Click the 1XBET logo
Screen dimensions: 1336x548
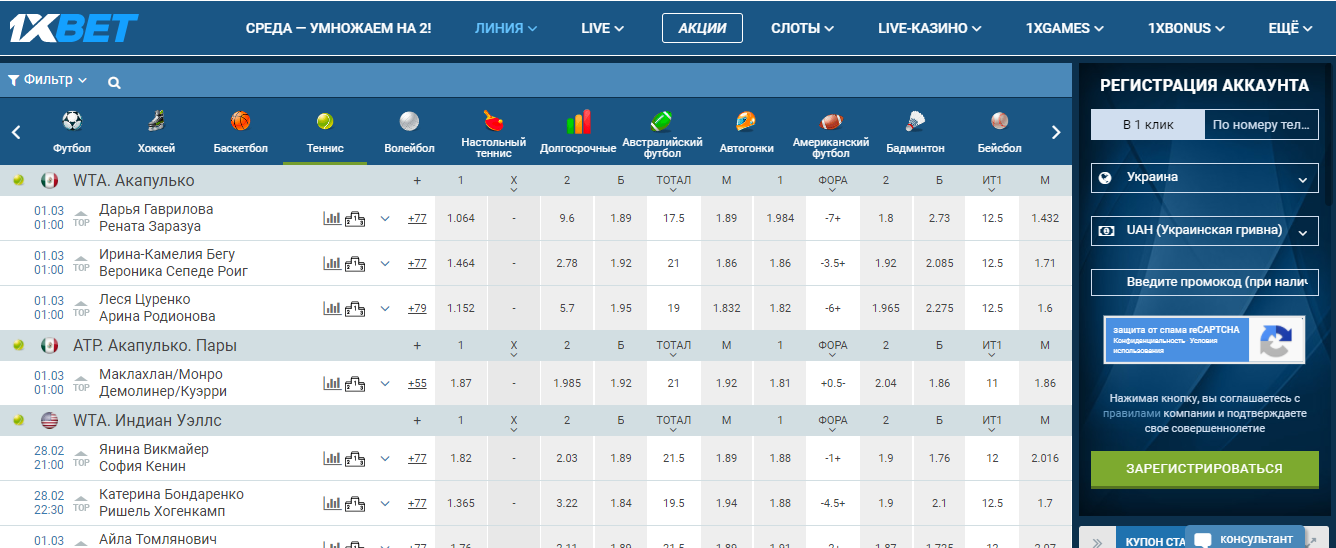(74, 28)
